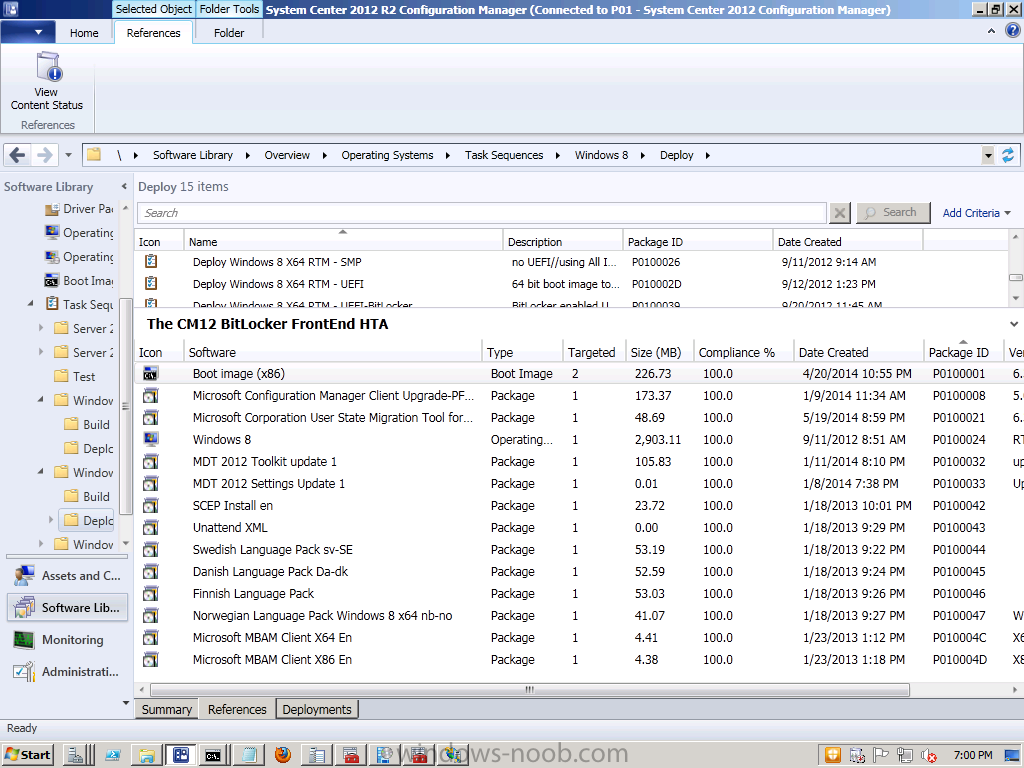This screenshot has width=1024, height=768.
Task: Click in the Search input field
Action: pyautogui.click(x=482, y=213)
